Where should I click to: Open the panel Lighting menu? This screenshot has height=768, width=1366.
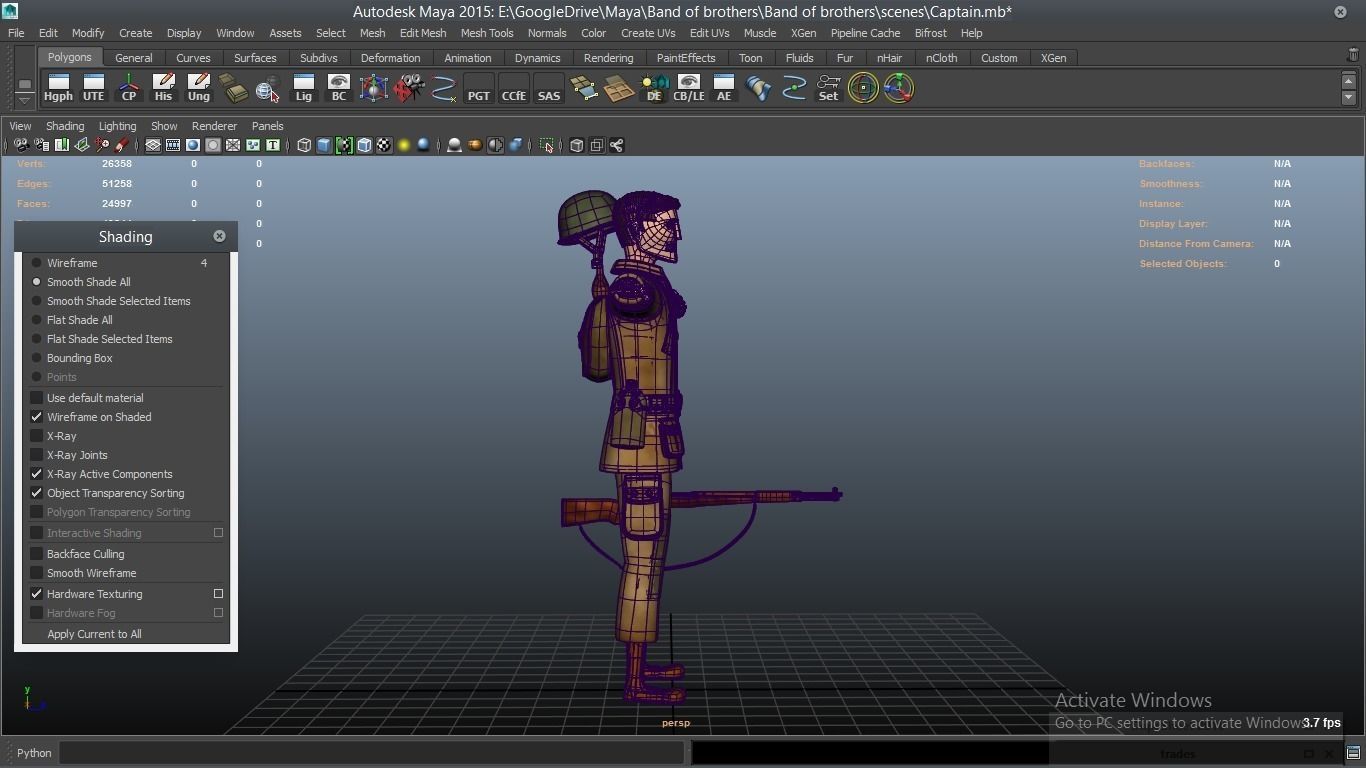pyautogui.click(x=117, y=126)
